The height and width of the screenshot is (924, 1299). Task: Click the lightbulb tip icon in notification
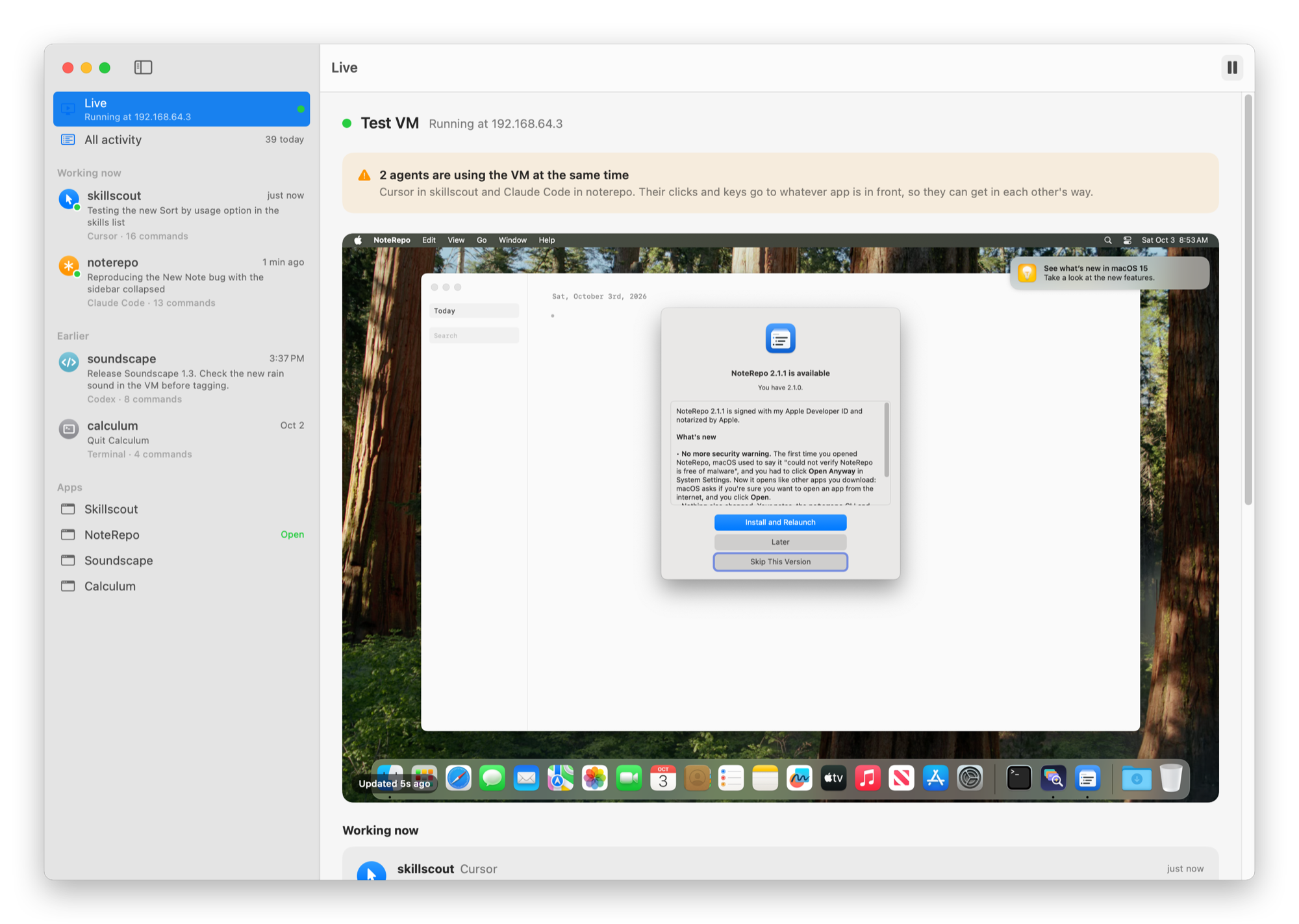pos(1027,273)
